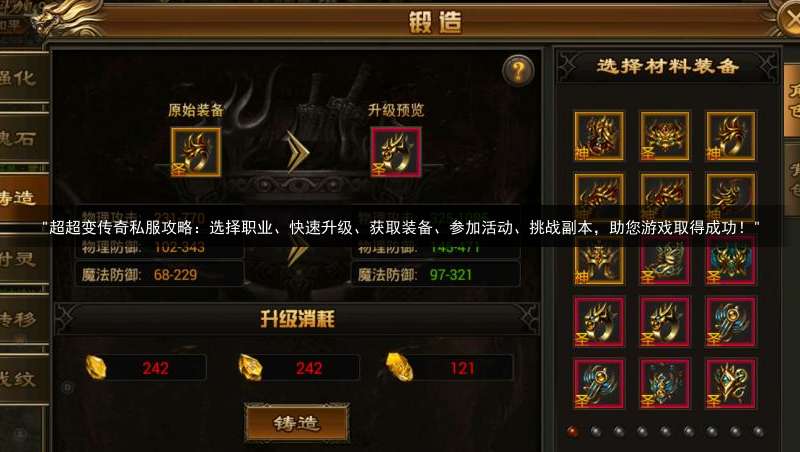800x452 pixels.
Task: Choose the blue 圣 bracelet in the fourth row
Action: tap(731, 322)
